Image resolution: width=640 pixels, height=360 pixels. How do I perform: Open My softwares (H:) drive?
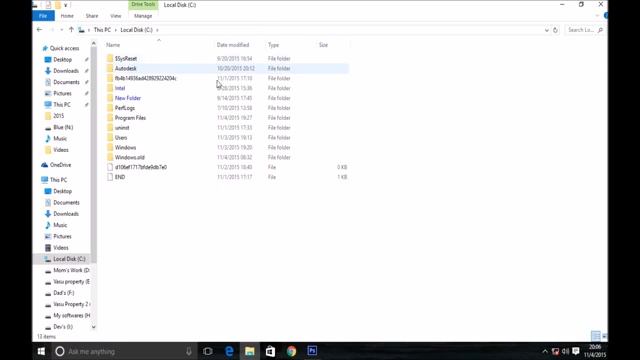pos(71,316)
